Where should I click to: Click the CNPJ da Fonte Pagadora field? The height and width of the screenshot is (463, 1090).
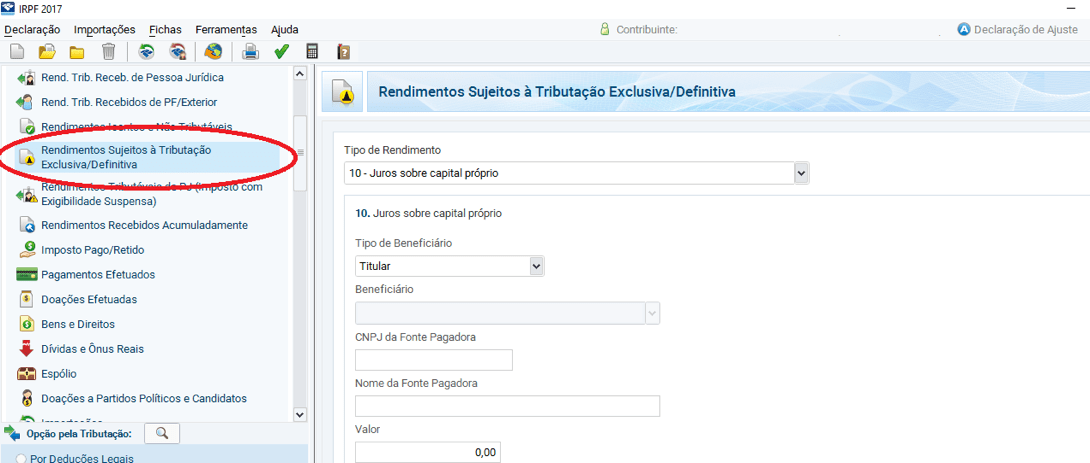(433, 360)
